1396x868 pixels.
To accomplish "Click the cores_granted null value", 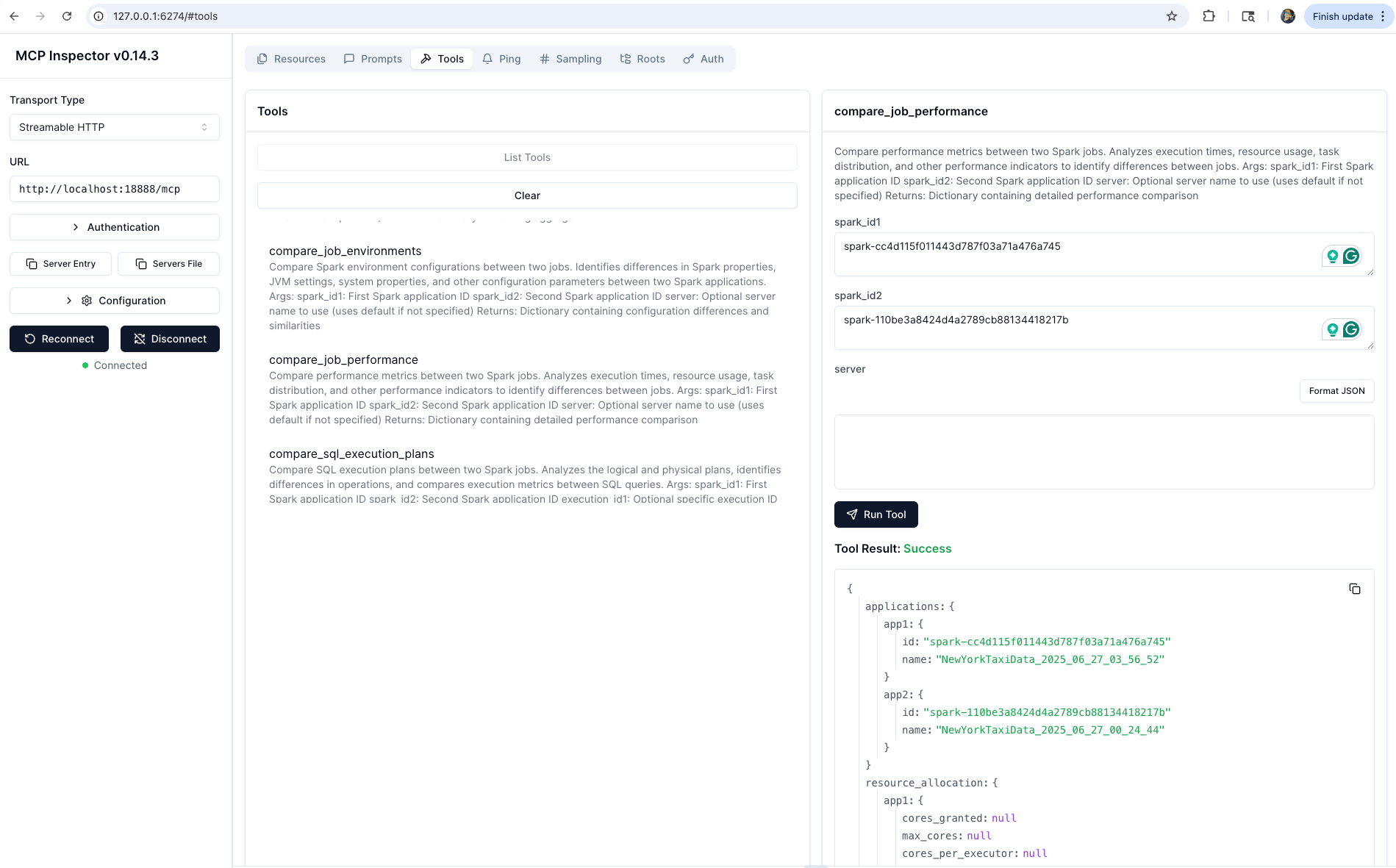I will click(x=1004, y=818).
